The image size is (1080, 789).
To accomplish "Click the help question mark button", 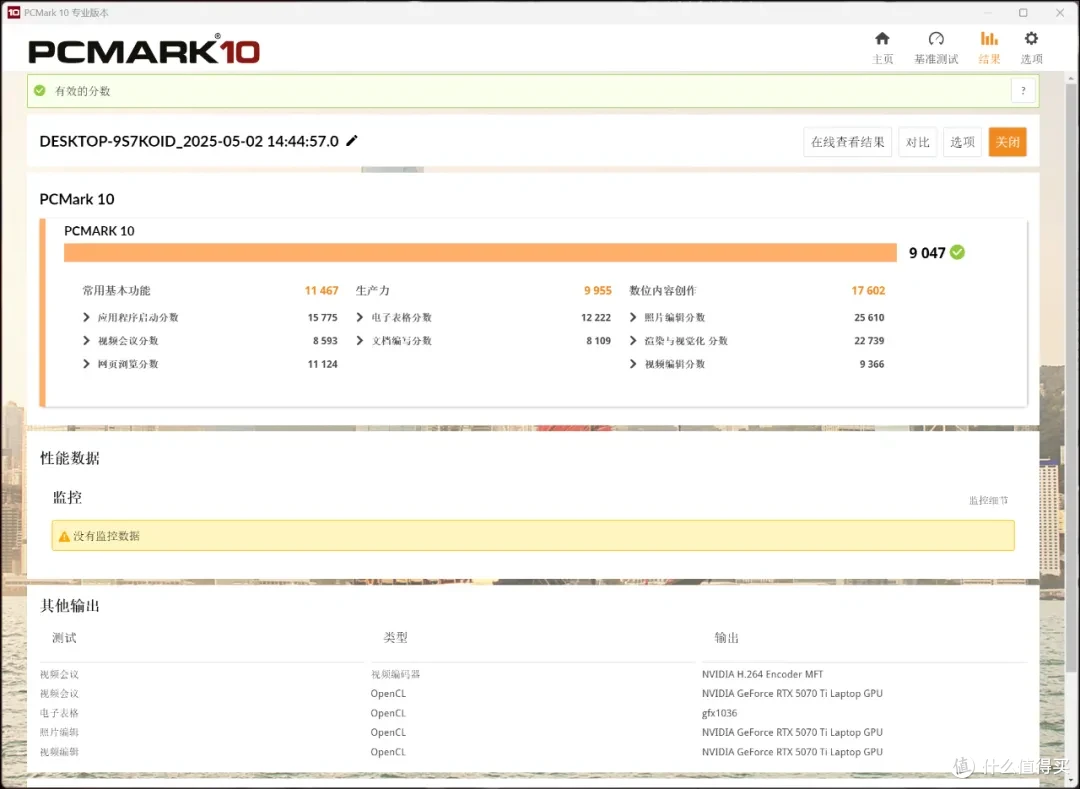I will (1024, 91).
